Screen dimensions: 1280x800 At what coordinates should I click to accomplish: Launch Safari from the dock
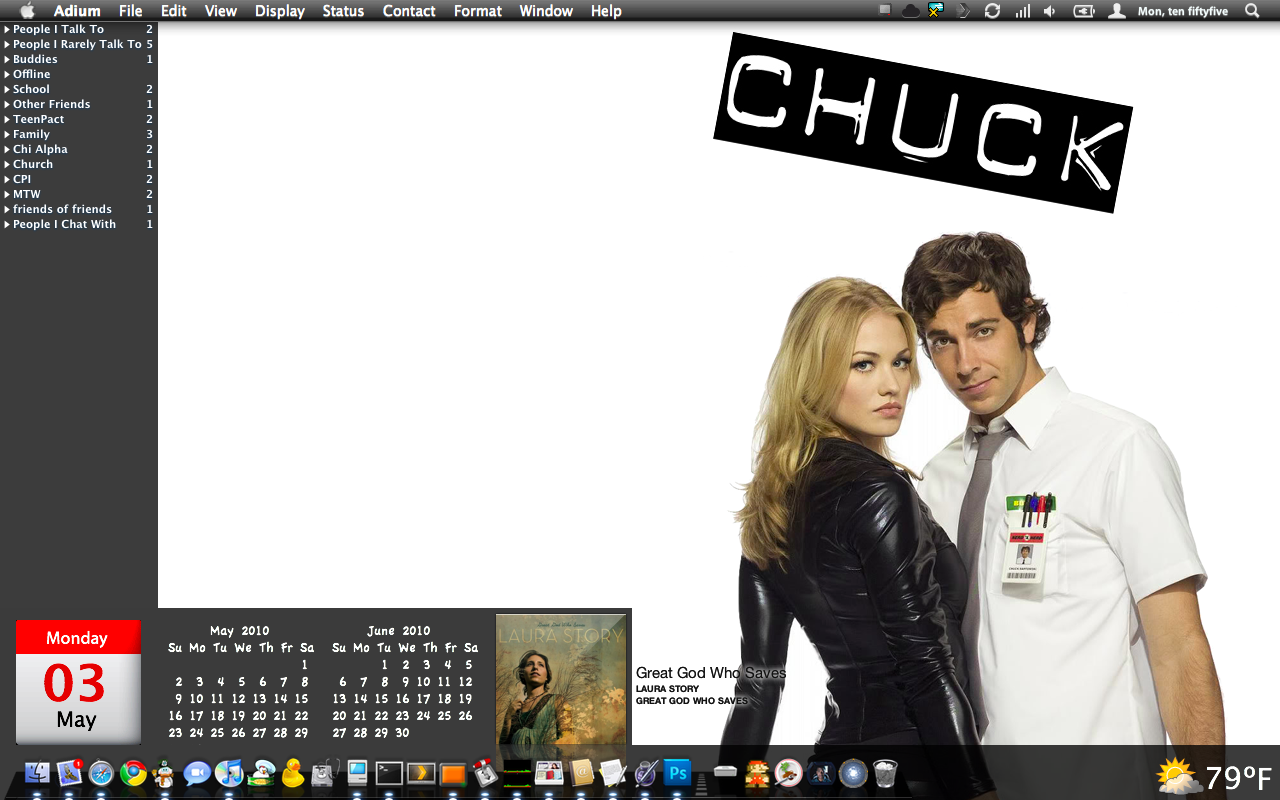pyautogui.click(x=101, y=773)
